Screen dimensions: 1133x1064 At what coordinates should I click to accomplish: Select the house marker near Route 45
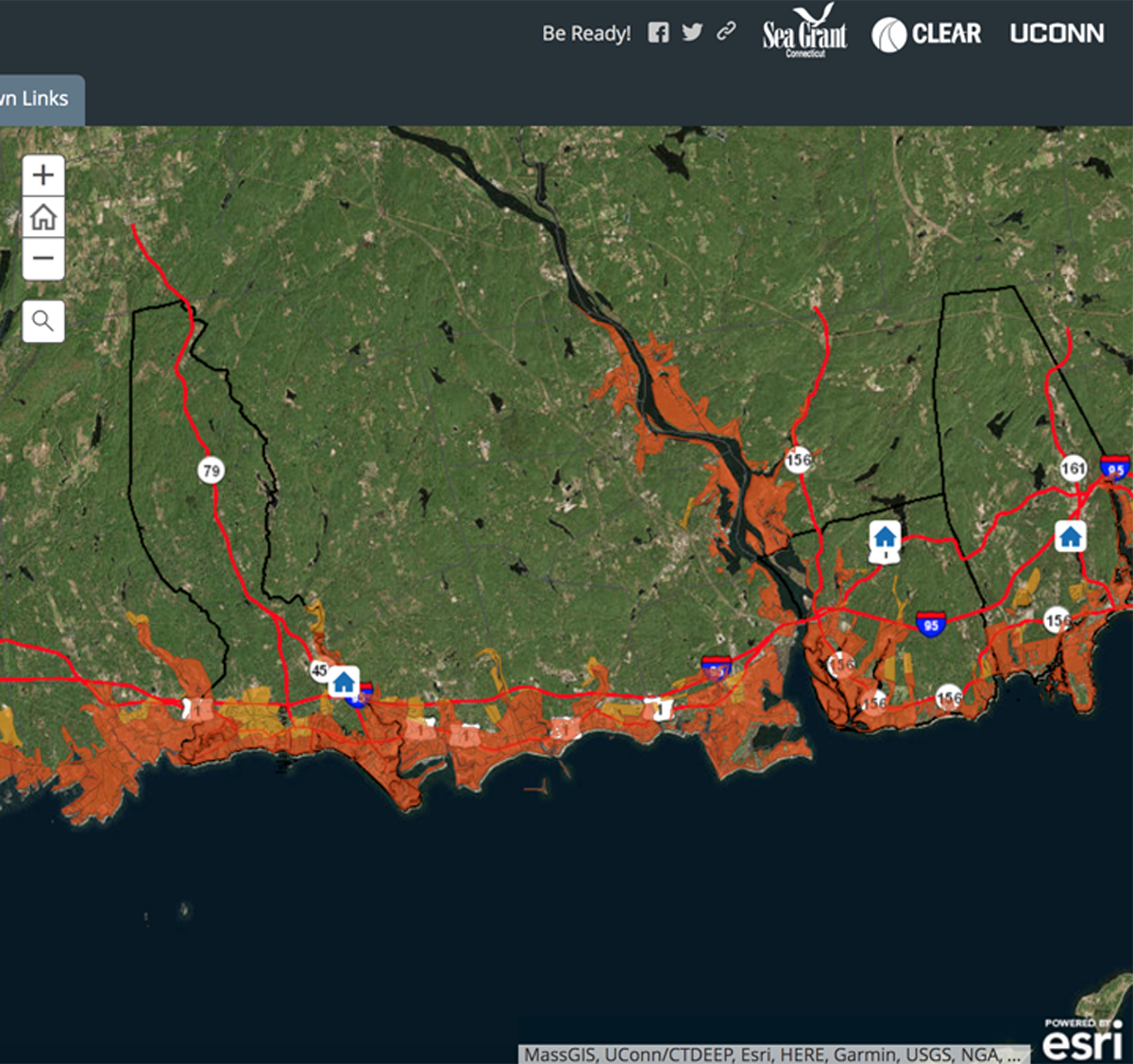tap(343, 681)
